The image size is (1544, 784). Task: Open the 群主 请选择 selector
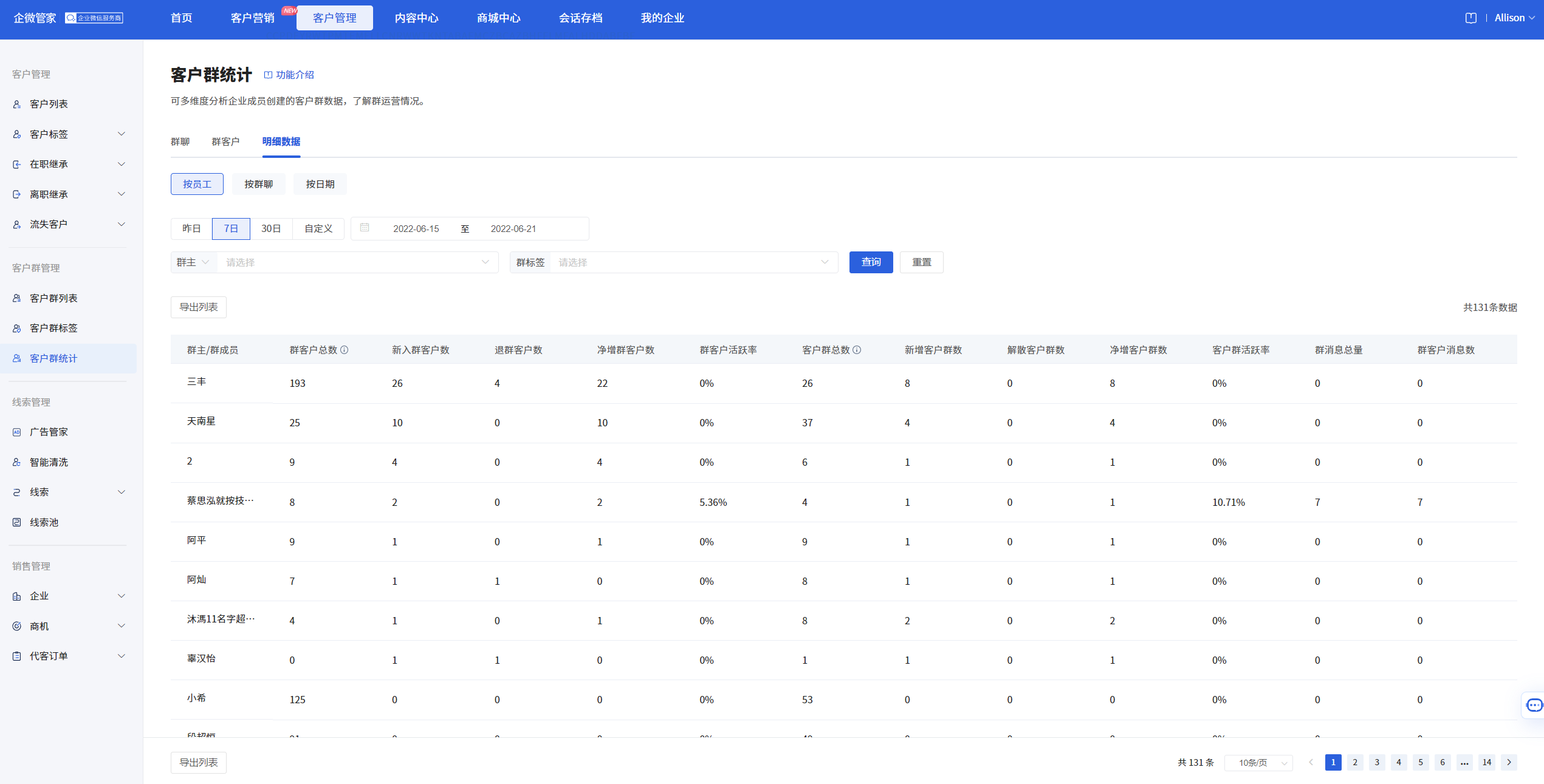(358, 262)
